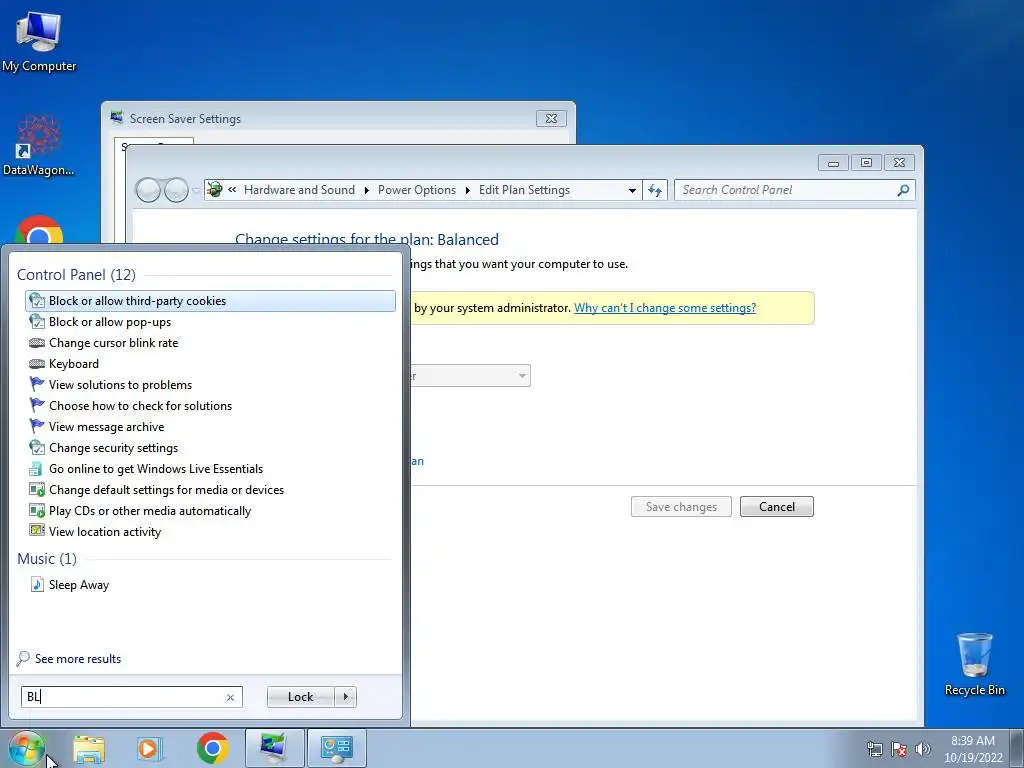Click the Screen Saver Settings title icon

[117, 118]
